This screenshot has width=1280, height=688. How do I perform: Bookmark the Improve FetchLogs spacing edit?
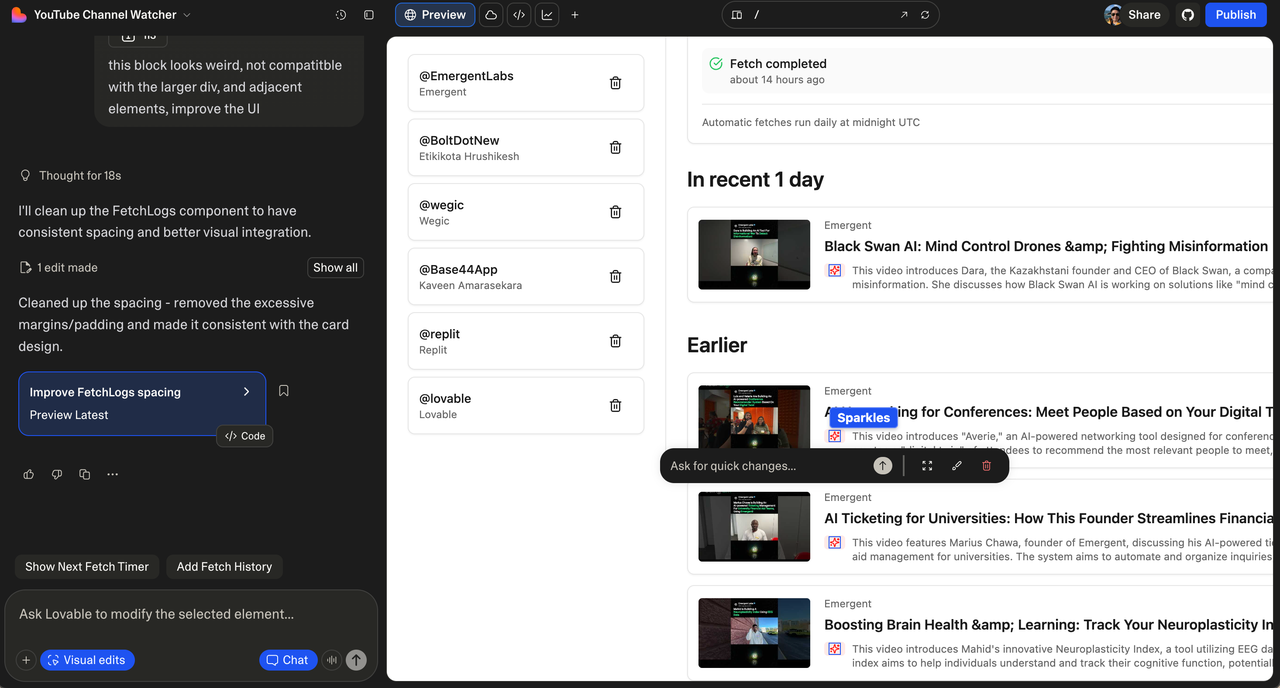coord(284,391)
